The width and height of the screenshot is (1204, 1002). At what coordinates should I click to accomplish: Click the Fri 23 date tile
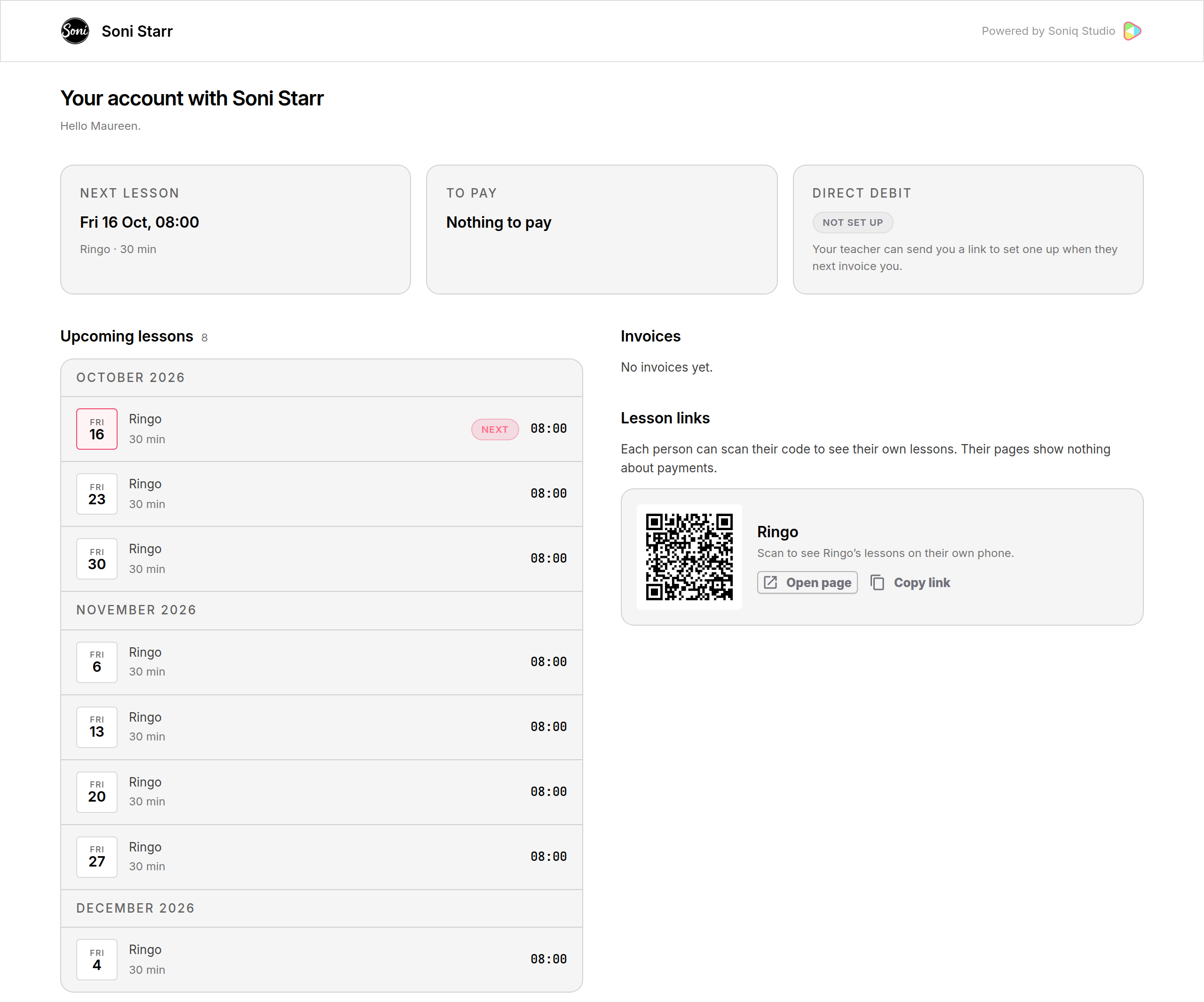(97, 494)
